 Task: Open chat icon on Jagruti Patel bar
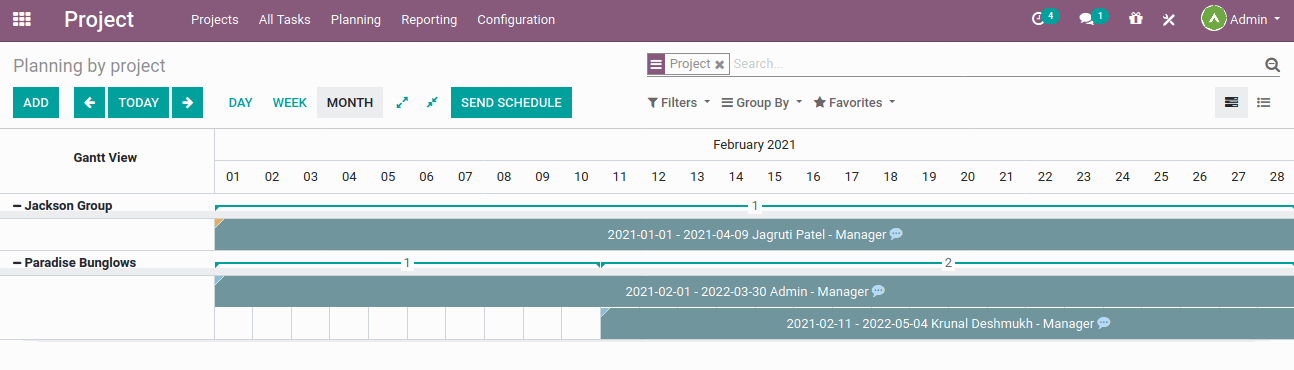pos(896,234)
